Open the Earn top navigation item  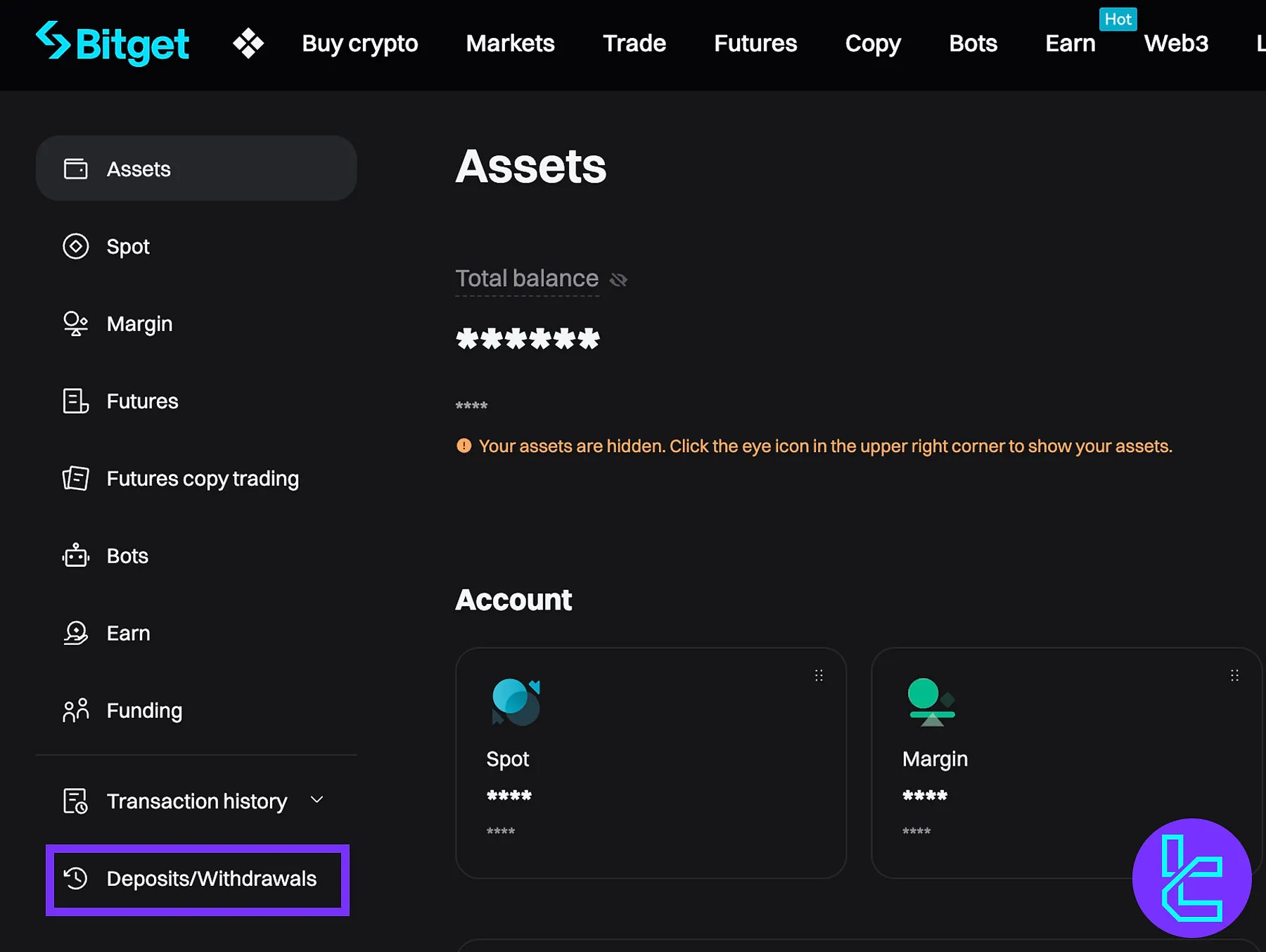1070,44
